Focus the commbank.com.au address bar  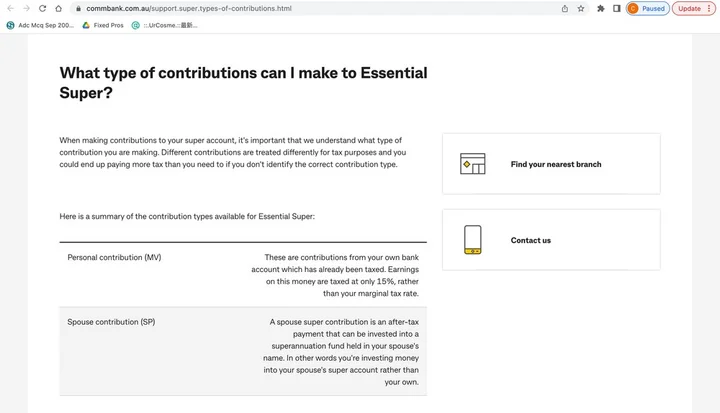point(300,8)
